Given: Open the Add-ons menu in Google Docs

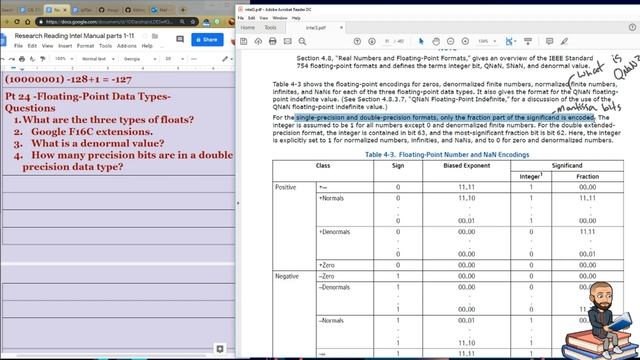Looking at the screenshot, I should pos(127,46).
